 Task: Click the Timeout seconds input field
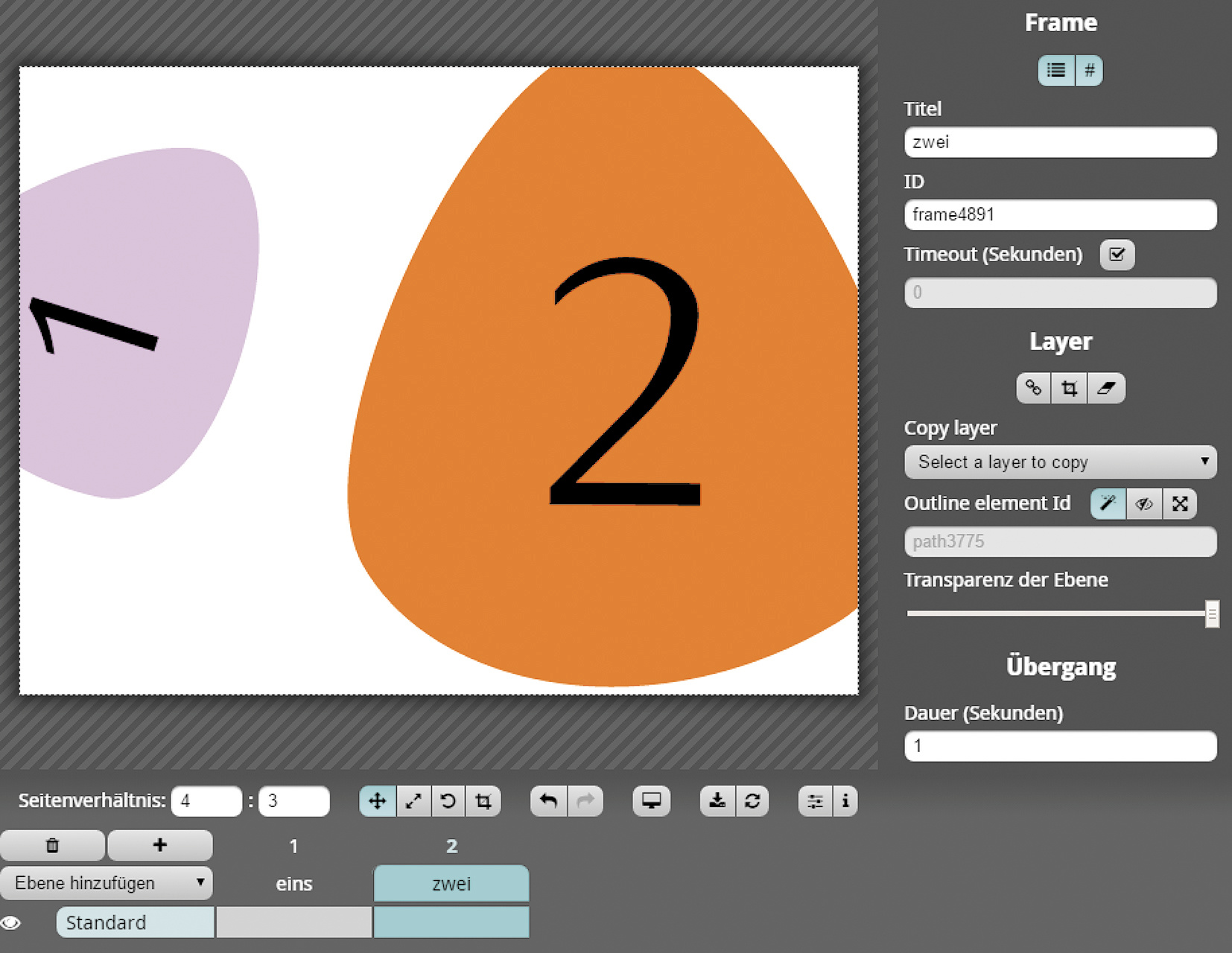1061,293
